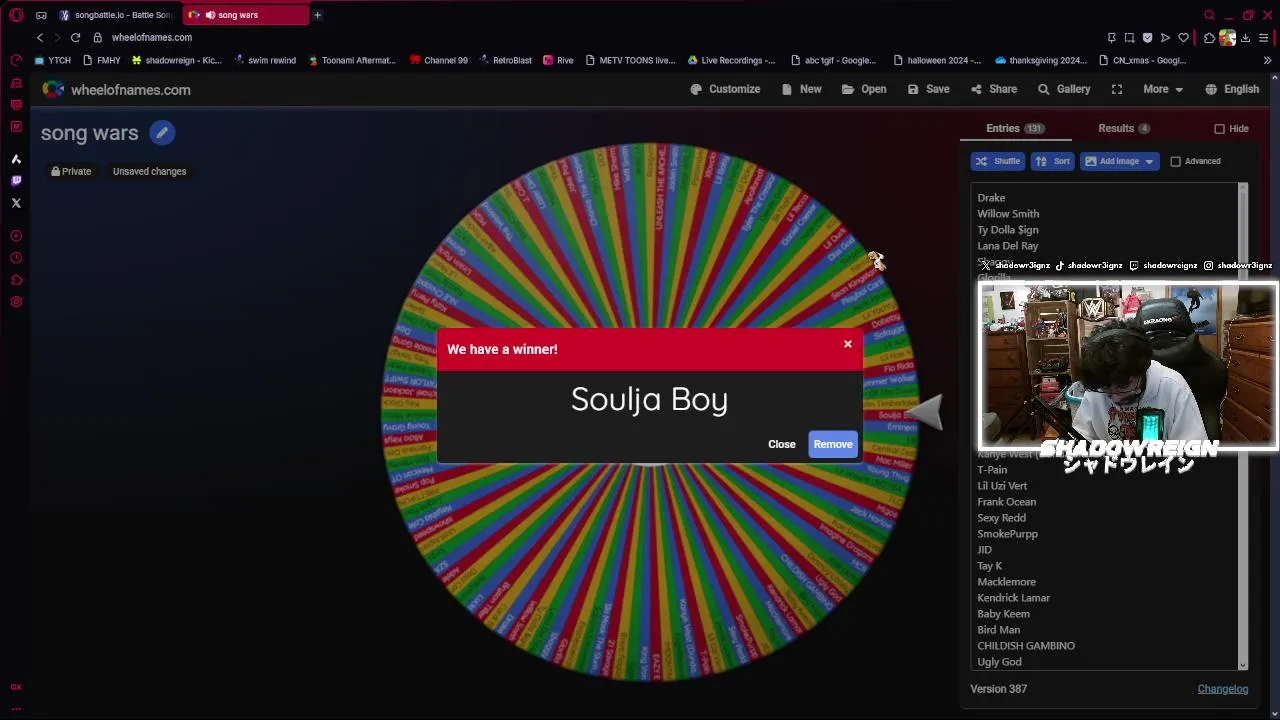
Task: Open Twitch in the Opera sidebar
Action: click(x=16, y=181)
